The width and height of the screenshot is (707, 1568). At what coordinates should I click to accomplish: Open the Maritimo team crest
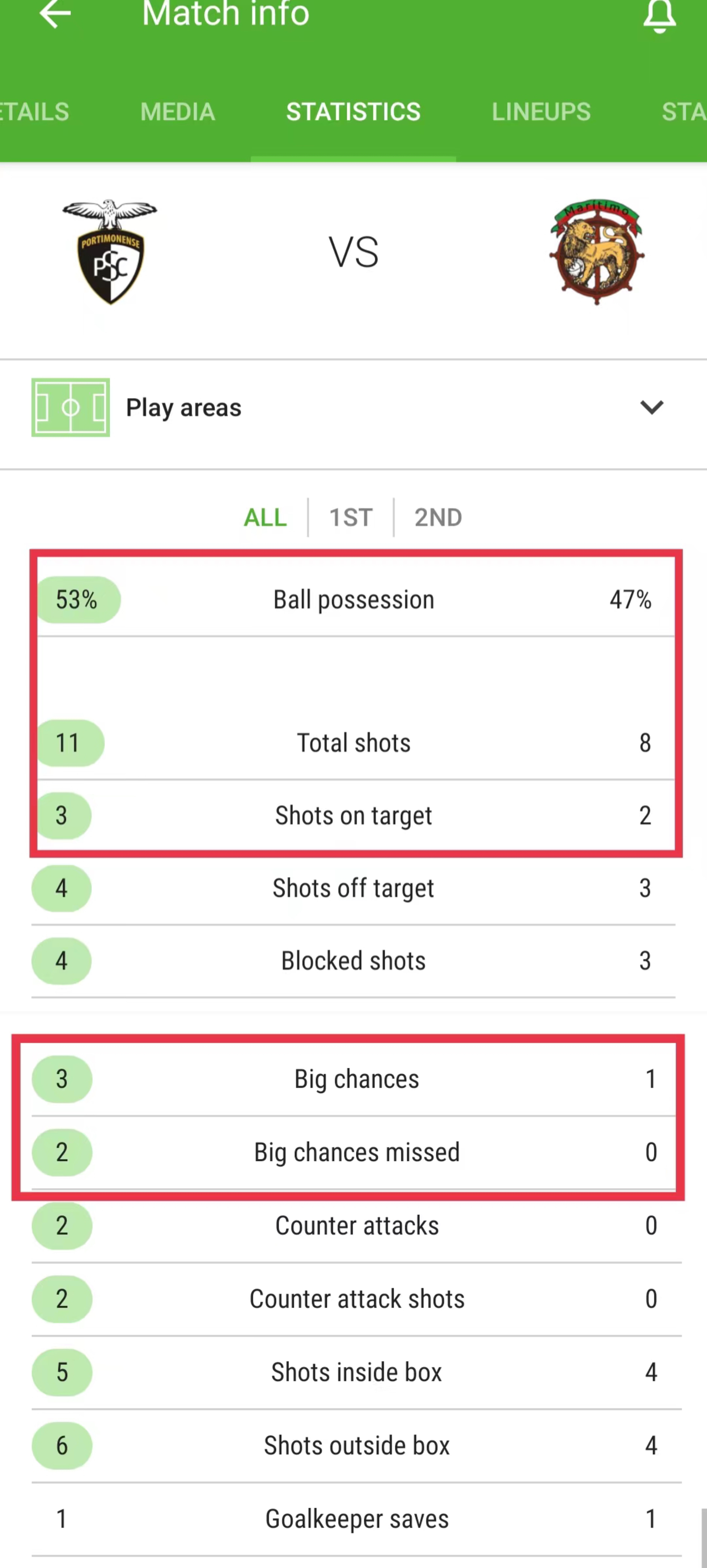pyautogui.click(x=597, y=251)
